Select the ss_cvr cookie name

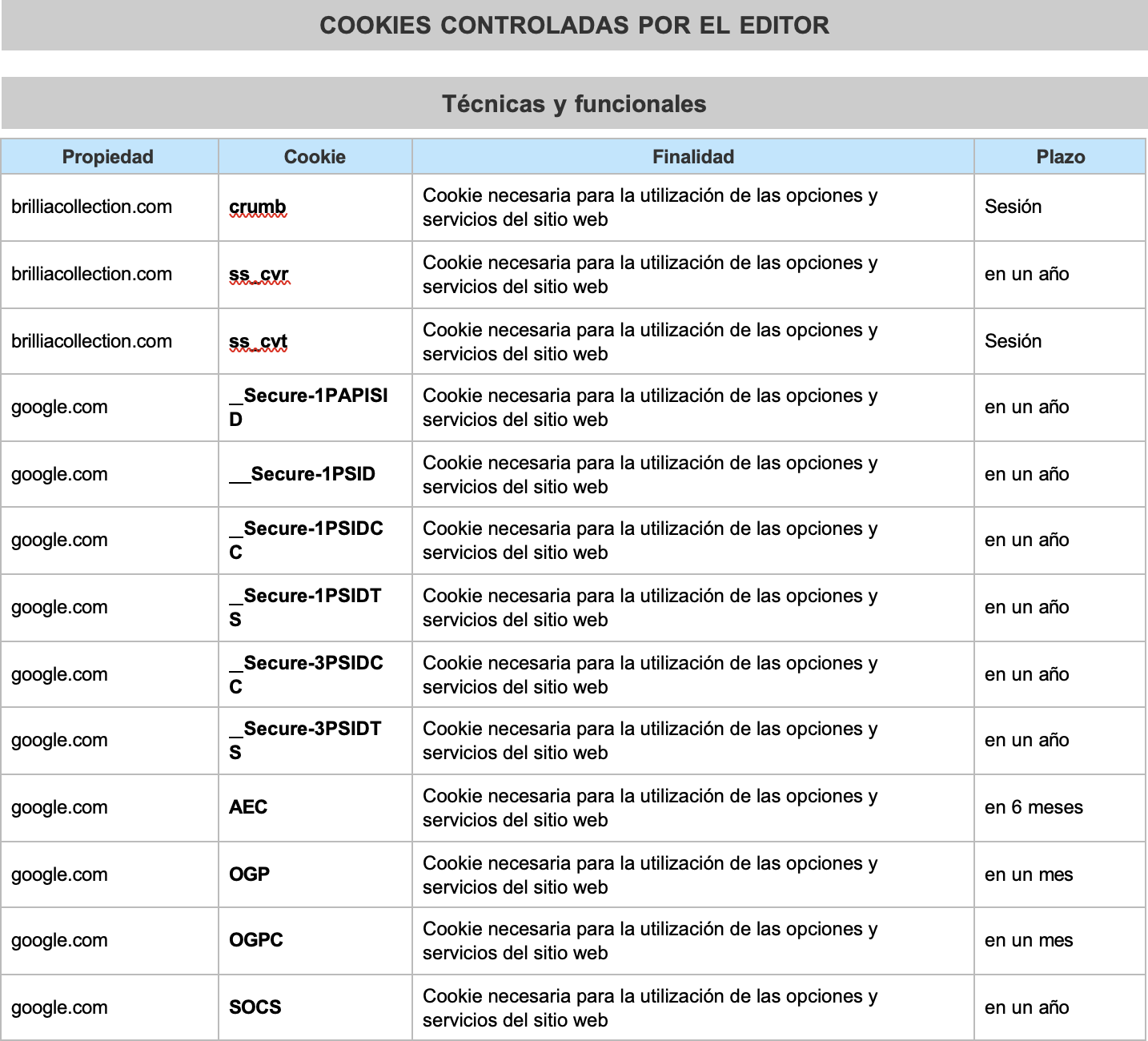coord(259,274)
